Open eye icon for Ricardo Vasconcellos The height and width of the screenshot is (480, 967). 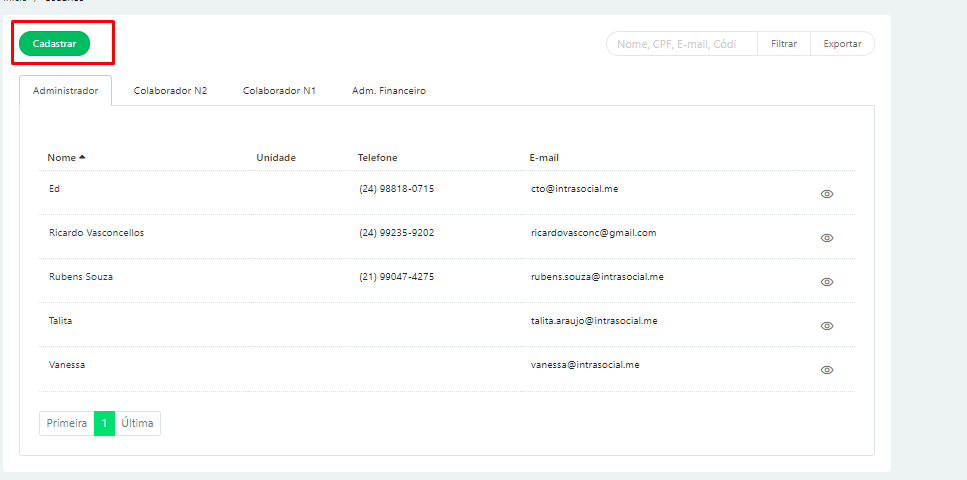coord(827,238)
